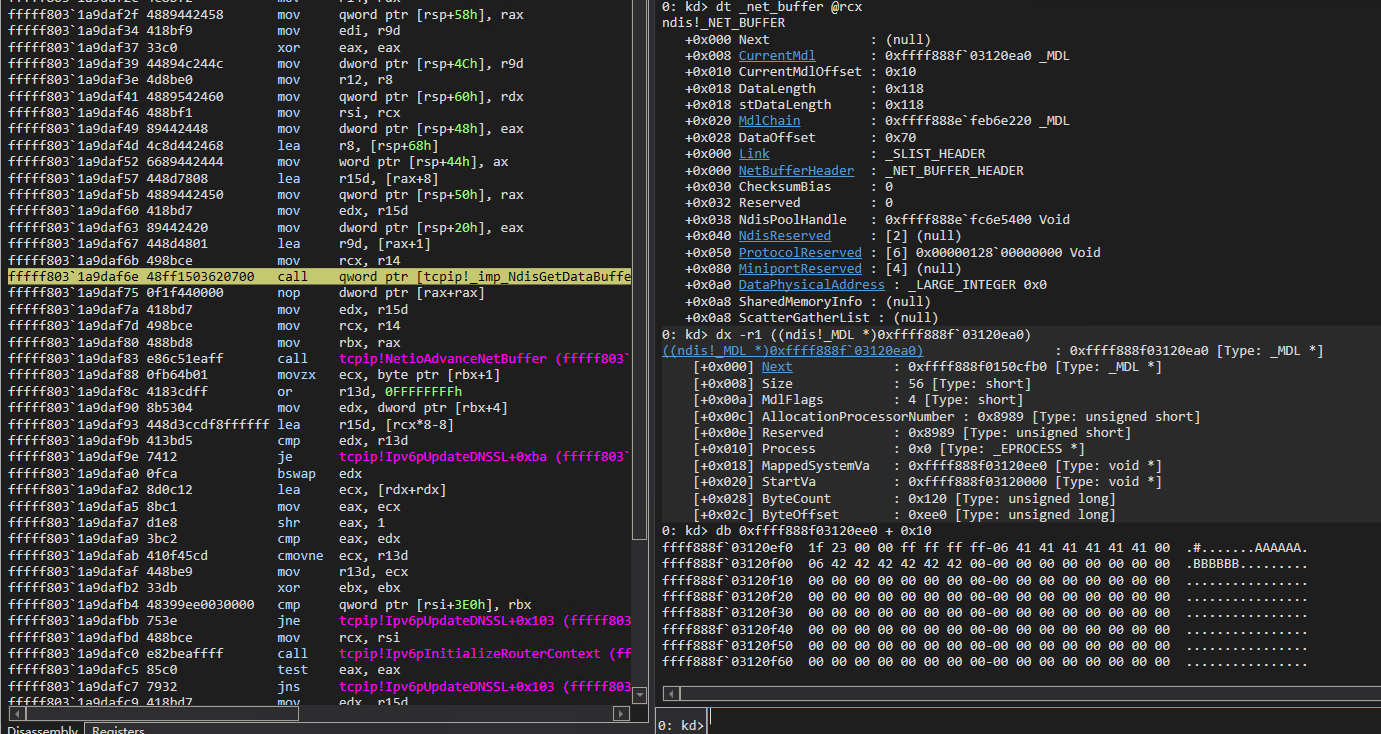Open the MdlChain link in the structure output
The width and height of the screenshot is (1381, 734).
coord(769,120)
